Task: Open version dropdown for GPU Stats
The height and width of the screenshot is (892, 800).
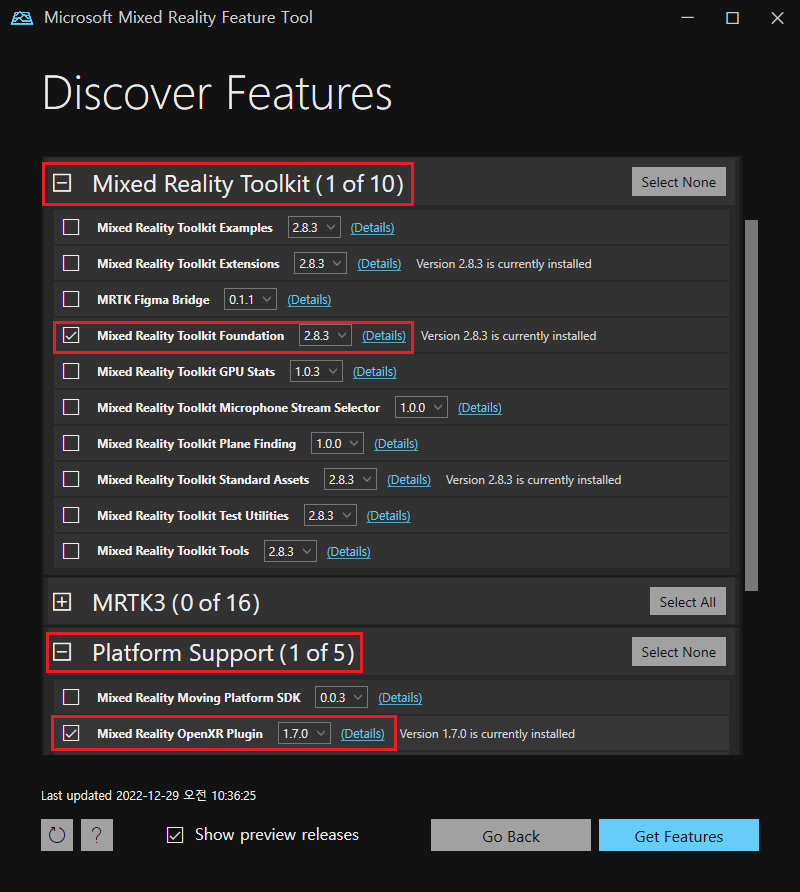Action: [x=316, y=371]
